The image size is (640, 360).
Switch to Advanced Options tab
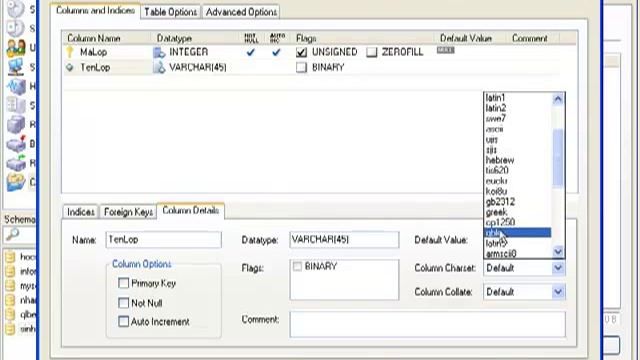(x=241, y=12)
